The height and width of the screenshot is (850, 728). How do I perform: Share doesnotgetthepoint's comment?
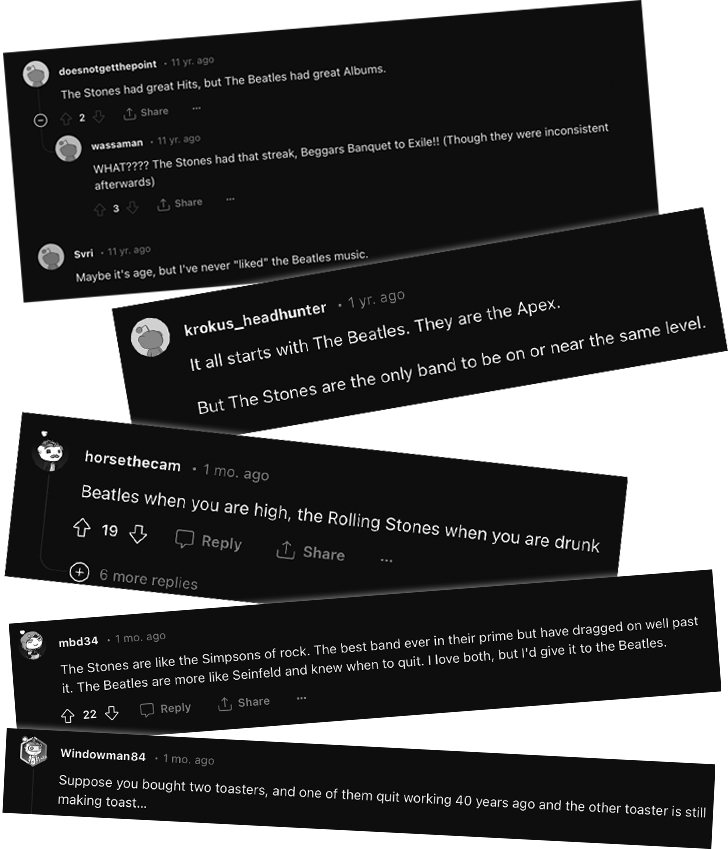[146, 113]
